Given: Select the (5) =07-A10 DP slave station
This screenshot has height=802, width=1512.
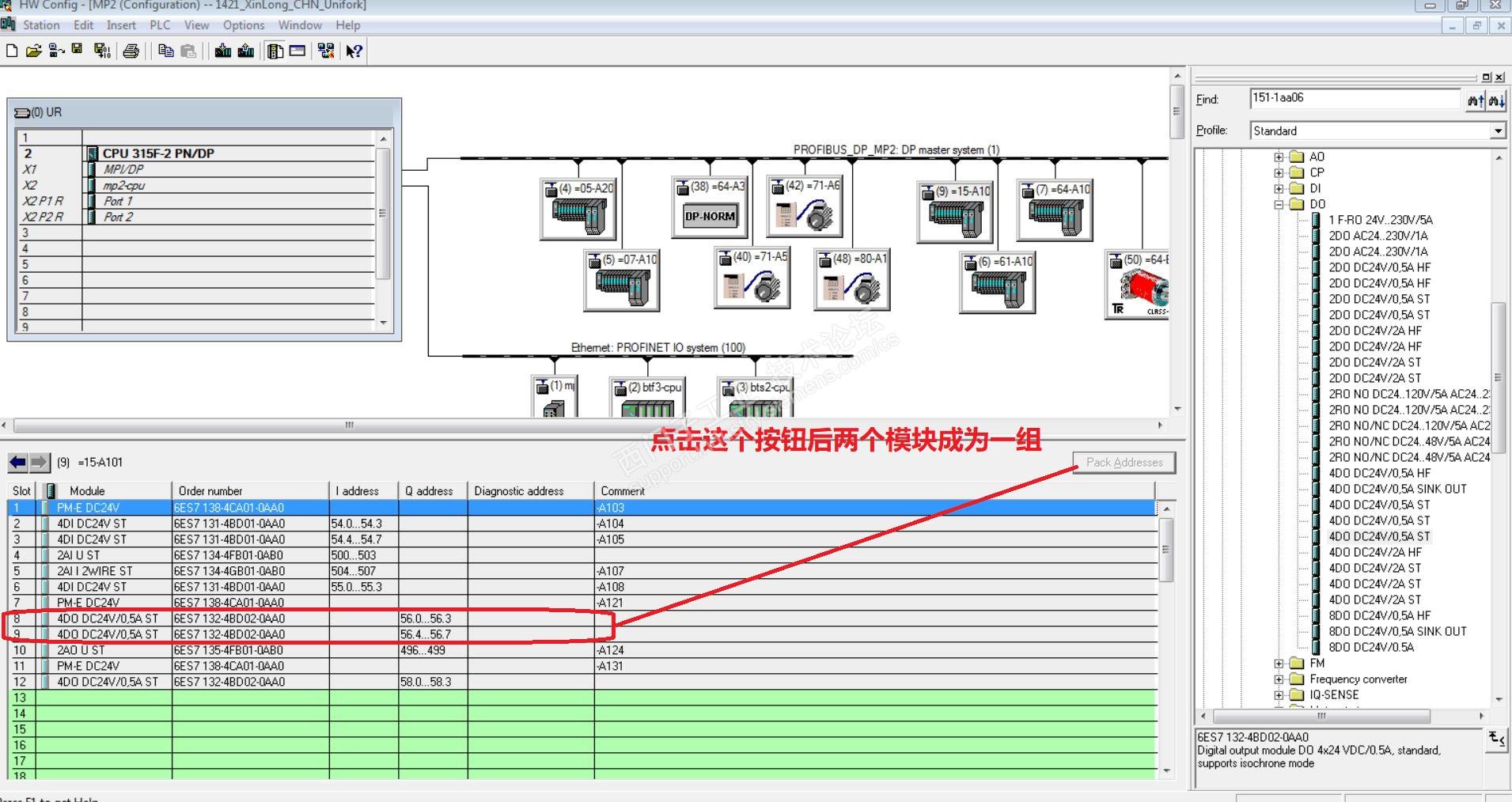Looking at the screenshot, I should coord(622,281).
